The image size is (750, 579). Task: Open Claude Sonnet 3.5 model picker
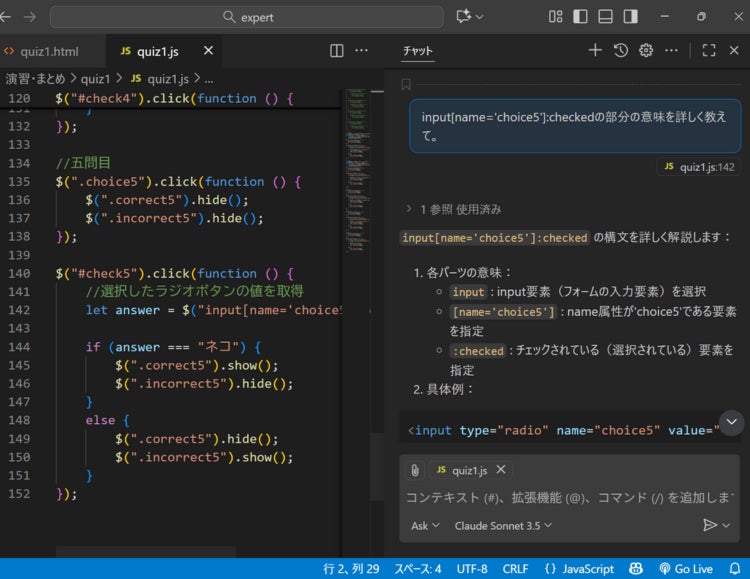point(502,525)
